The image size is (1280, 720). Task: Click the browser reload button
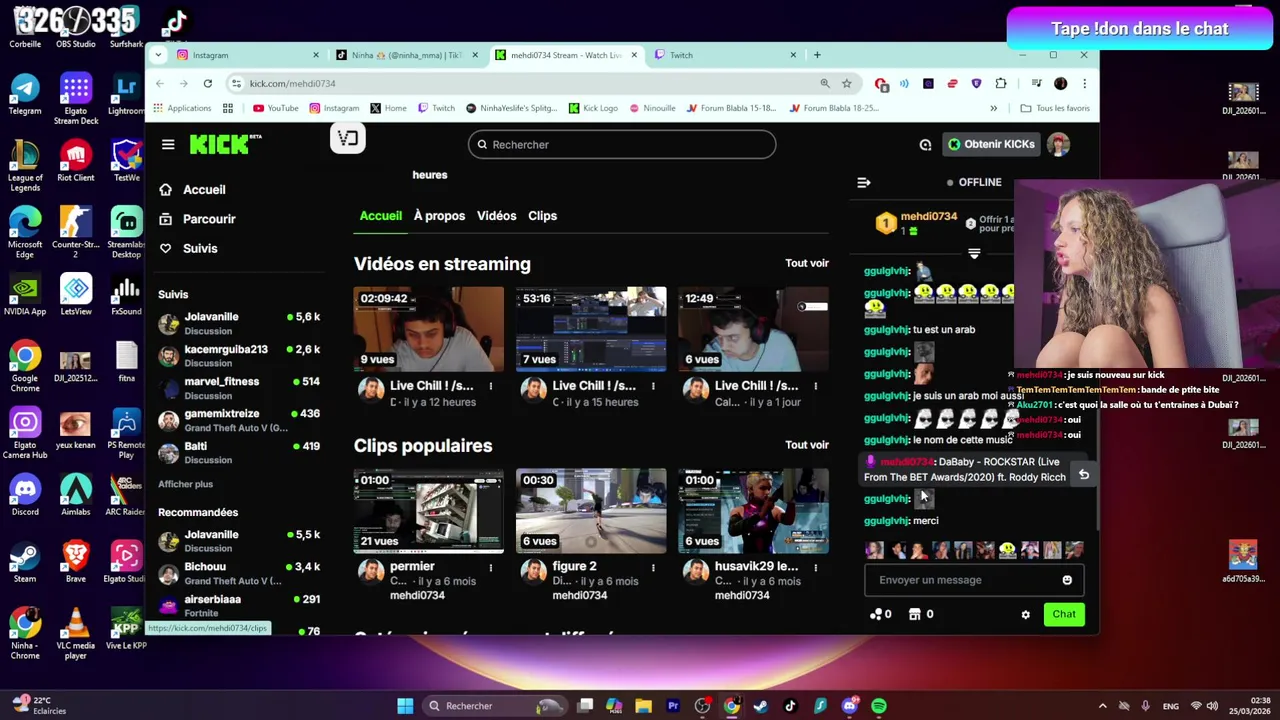tap(207, 84)
